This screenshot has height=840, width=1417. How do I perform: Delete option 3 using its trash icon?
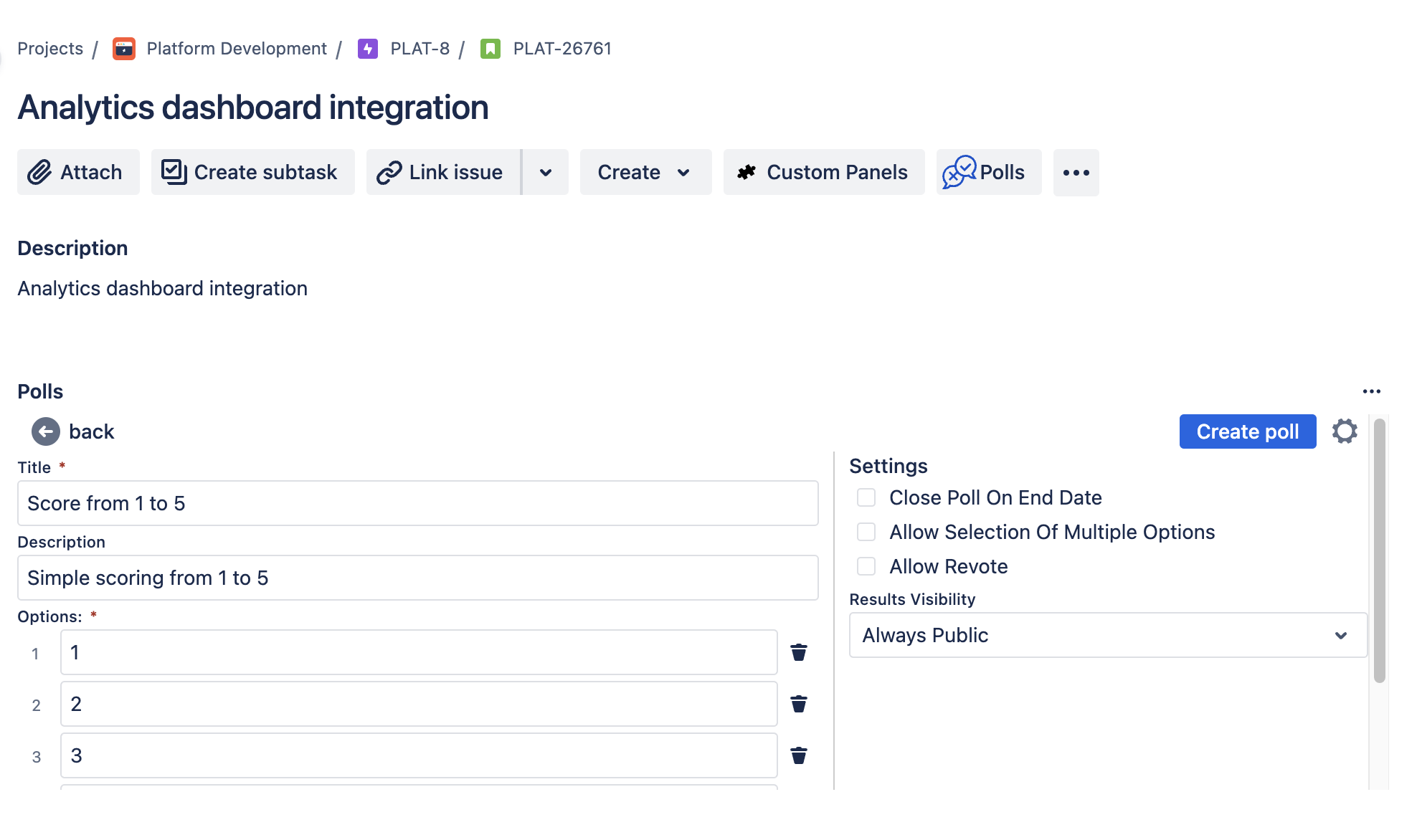pos(798,755)
